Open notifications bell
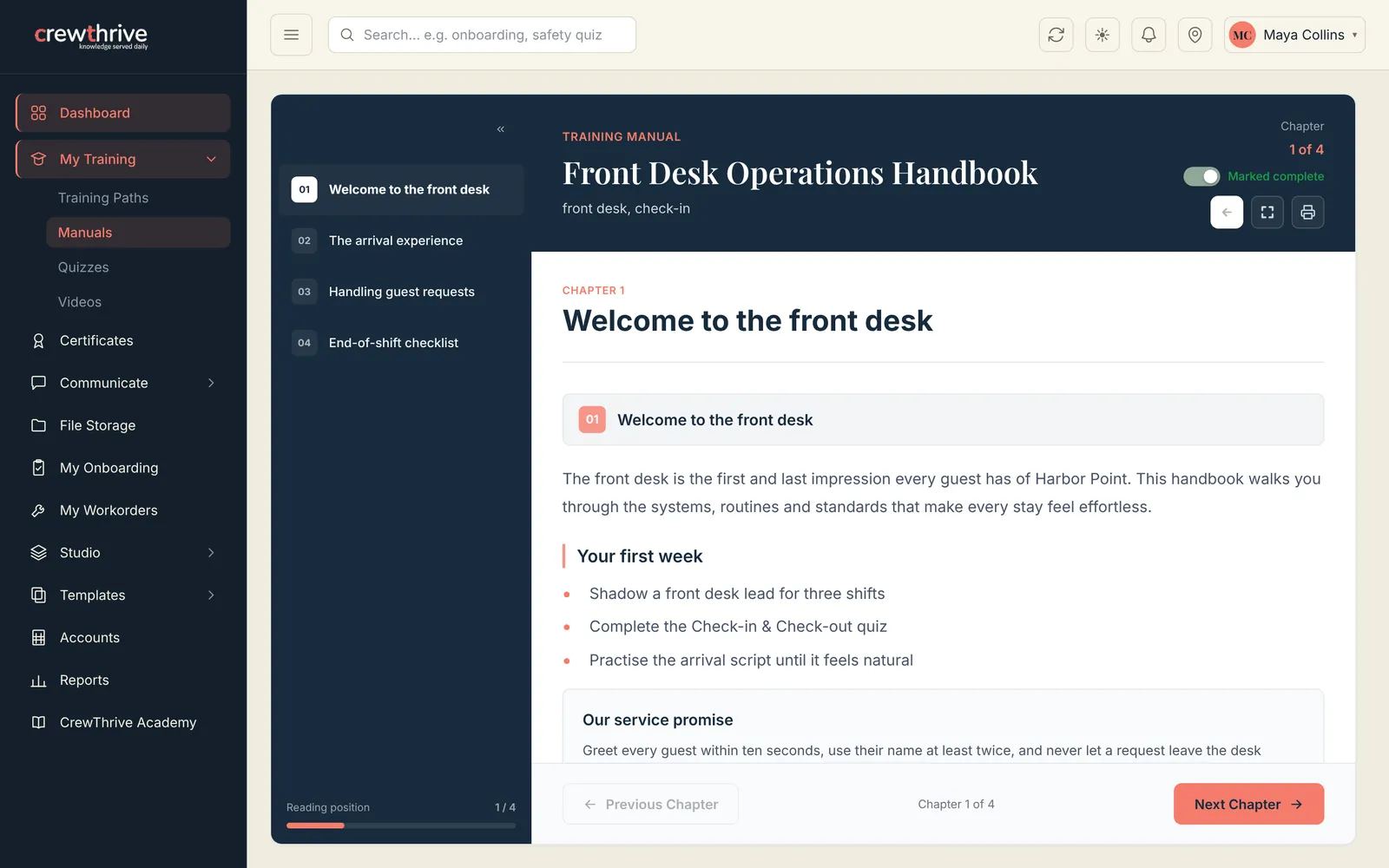This screenshot has width=1389, height=868. pyautogui.click(x=1149, y=35)
